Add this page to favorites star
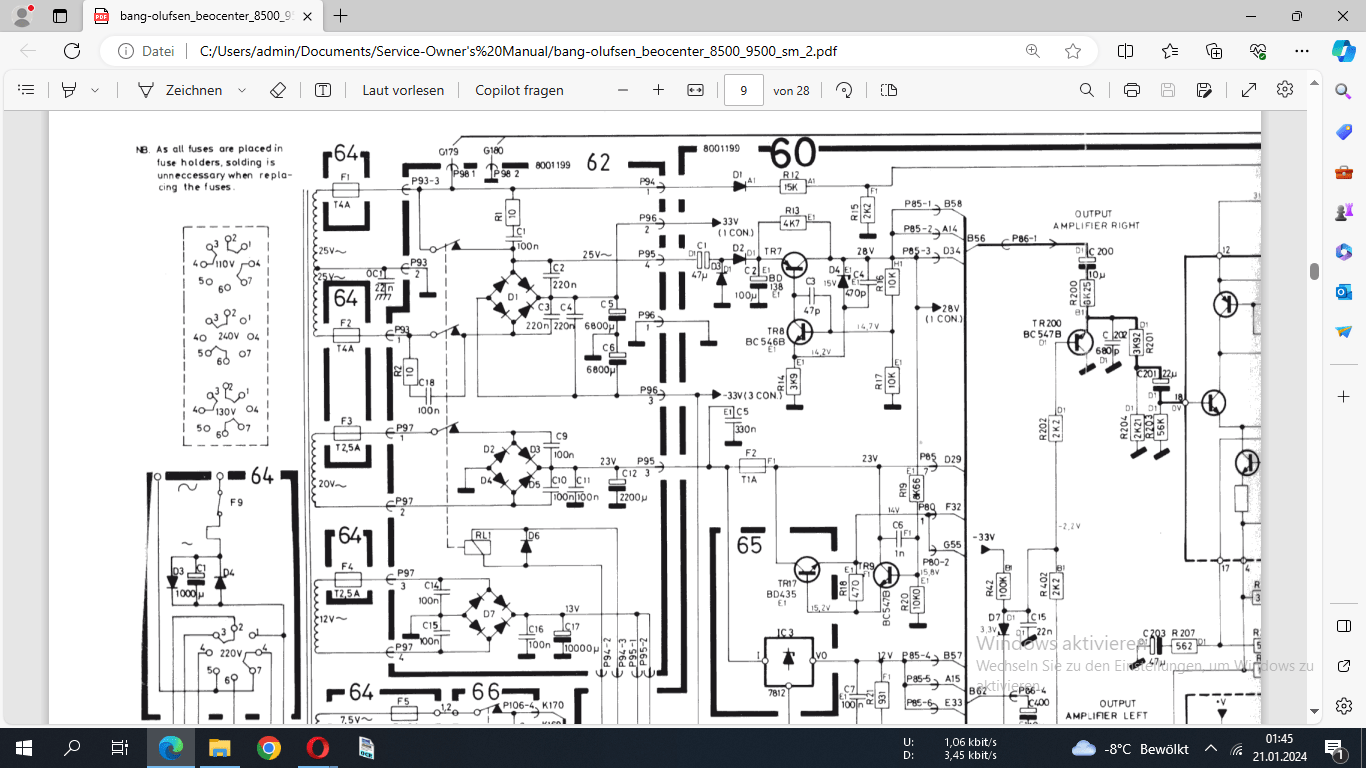The image size is (1366, 768). pos(1073,51)
